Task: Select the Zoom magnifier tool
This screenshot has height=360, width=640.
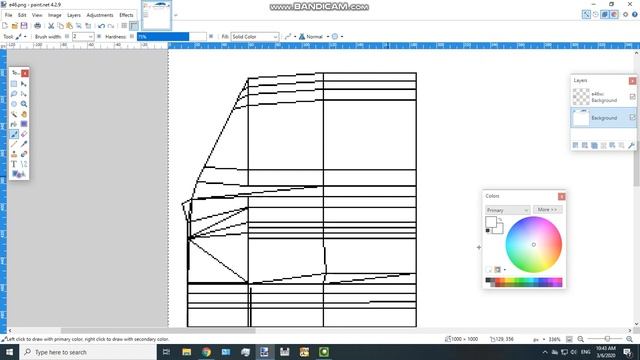Action: point(24,104)
